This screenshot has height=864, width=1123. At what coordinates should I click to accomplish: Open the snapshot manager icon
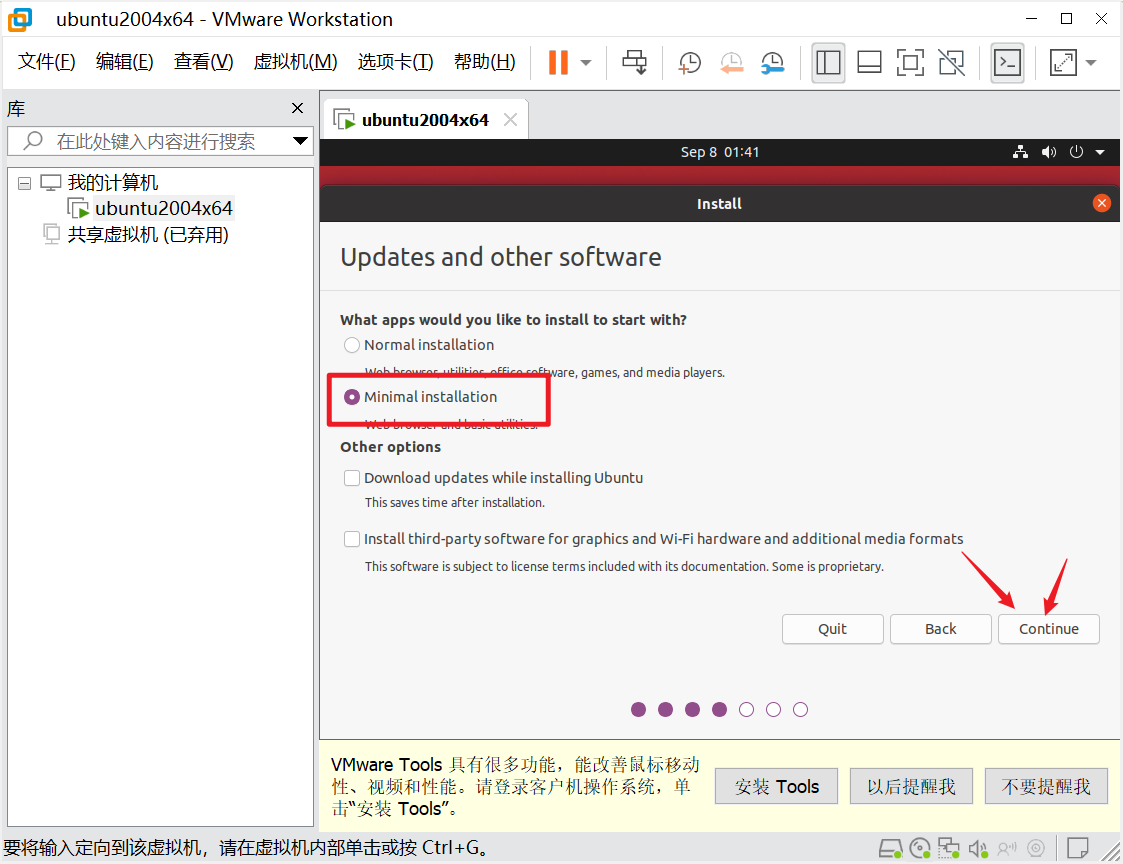tap(773, 63)
